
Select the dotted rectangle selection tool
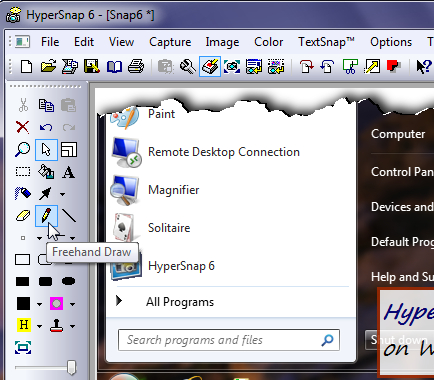coord(23,172)
